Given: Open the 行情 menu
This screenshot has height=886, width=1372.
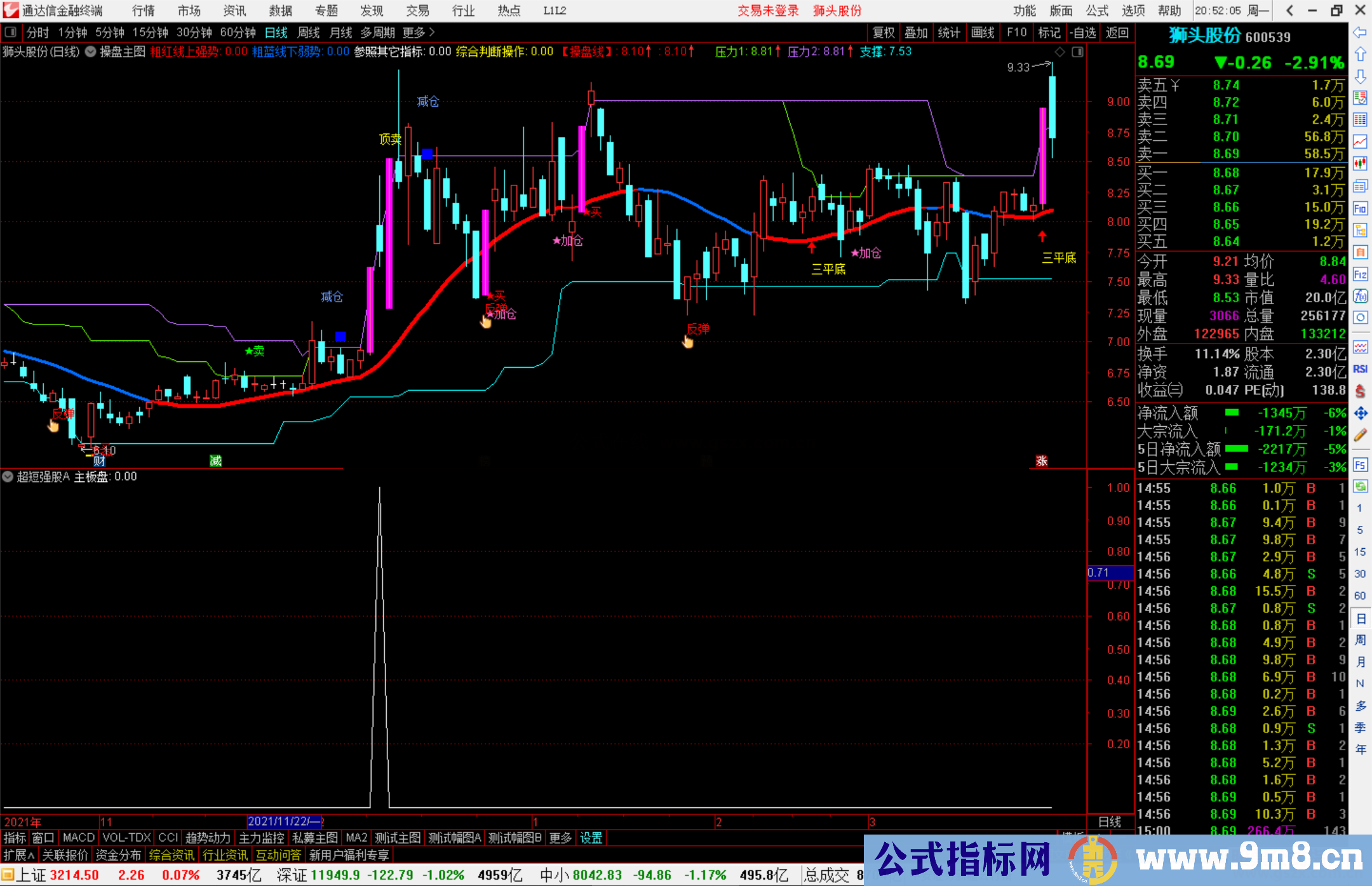Looking at the screenshot, I should (143, 10).
